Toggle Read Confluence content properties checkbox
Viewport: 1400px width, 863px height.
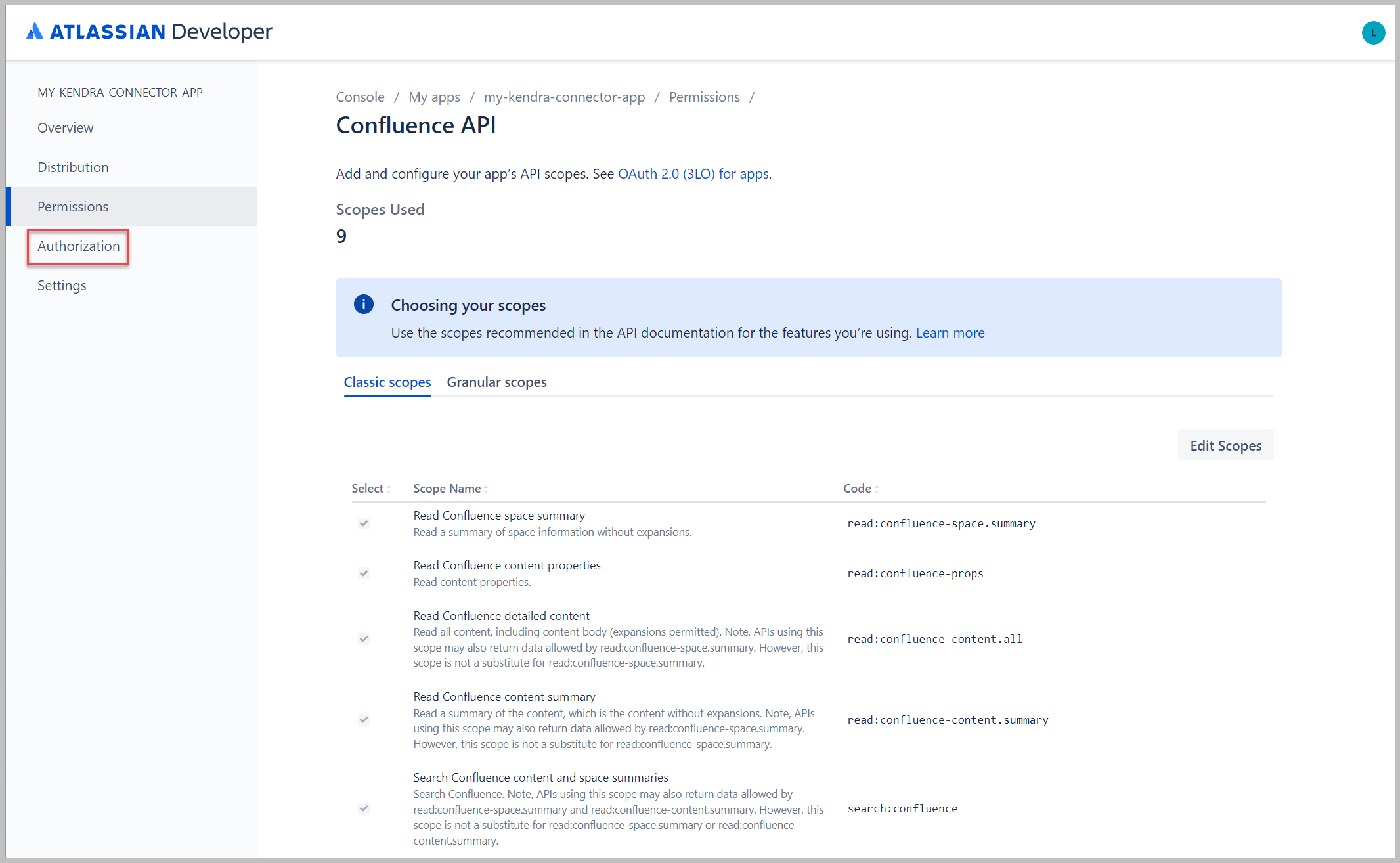[364, 573]
